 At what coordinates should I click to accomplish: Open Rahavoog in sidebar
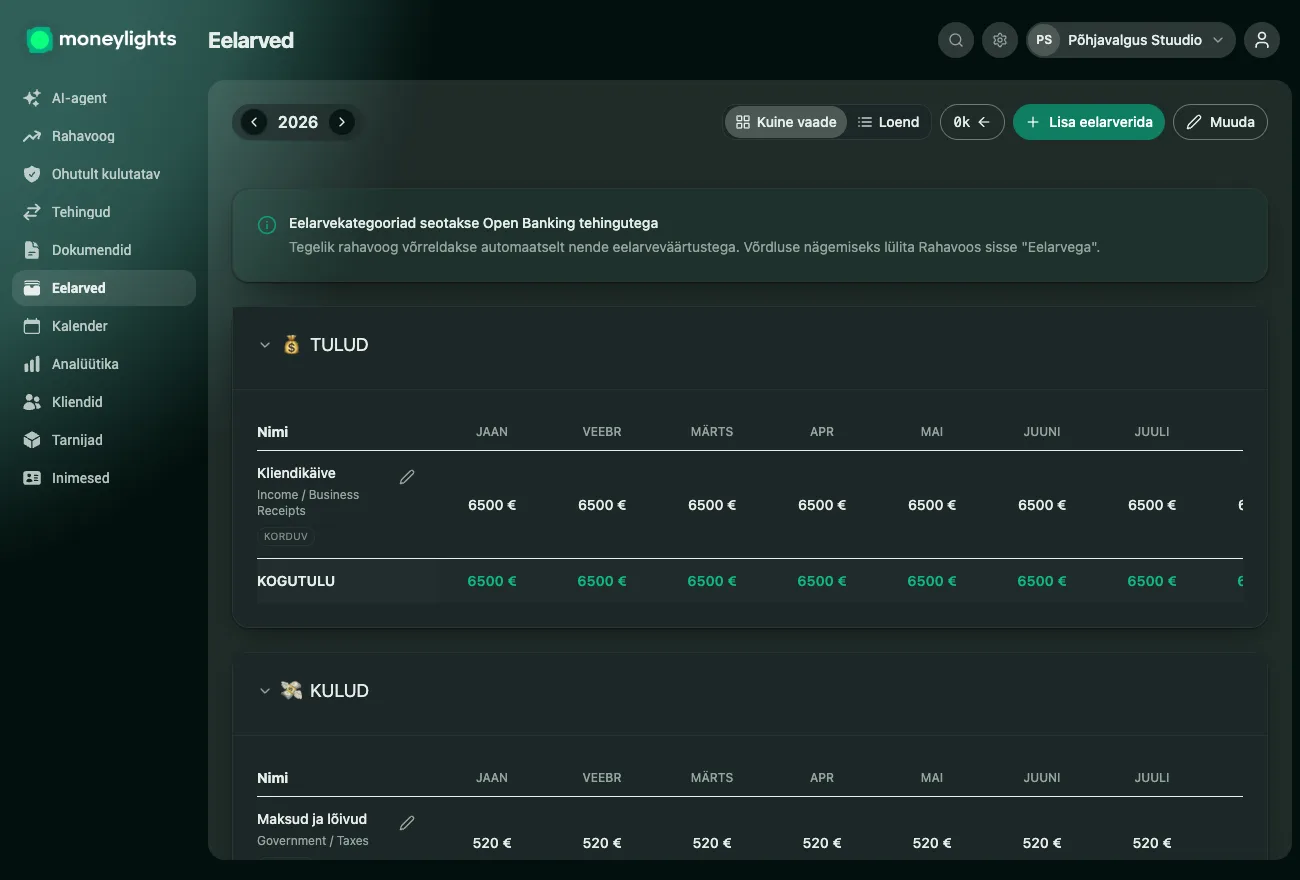(104, 136)
